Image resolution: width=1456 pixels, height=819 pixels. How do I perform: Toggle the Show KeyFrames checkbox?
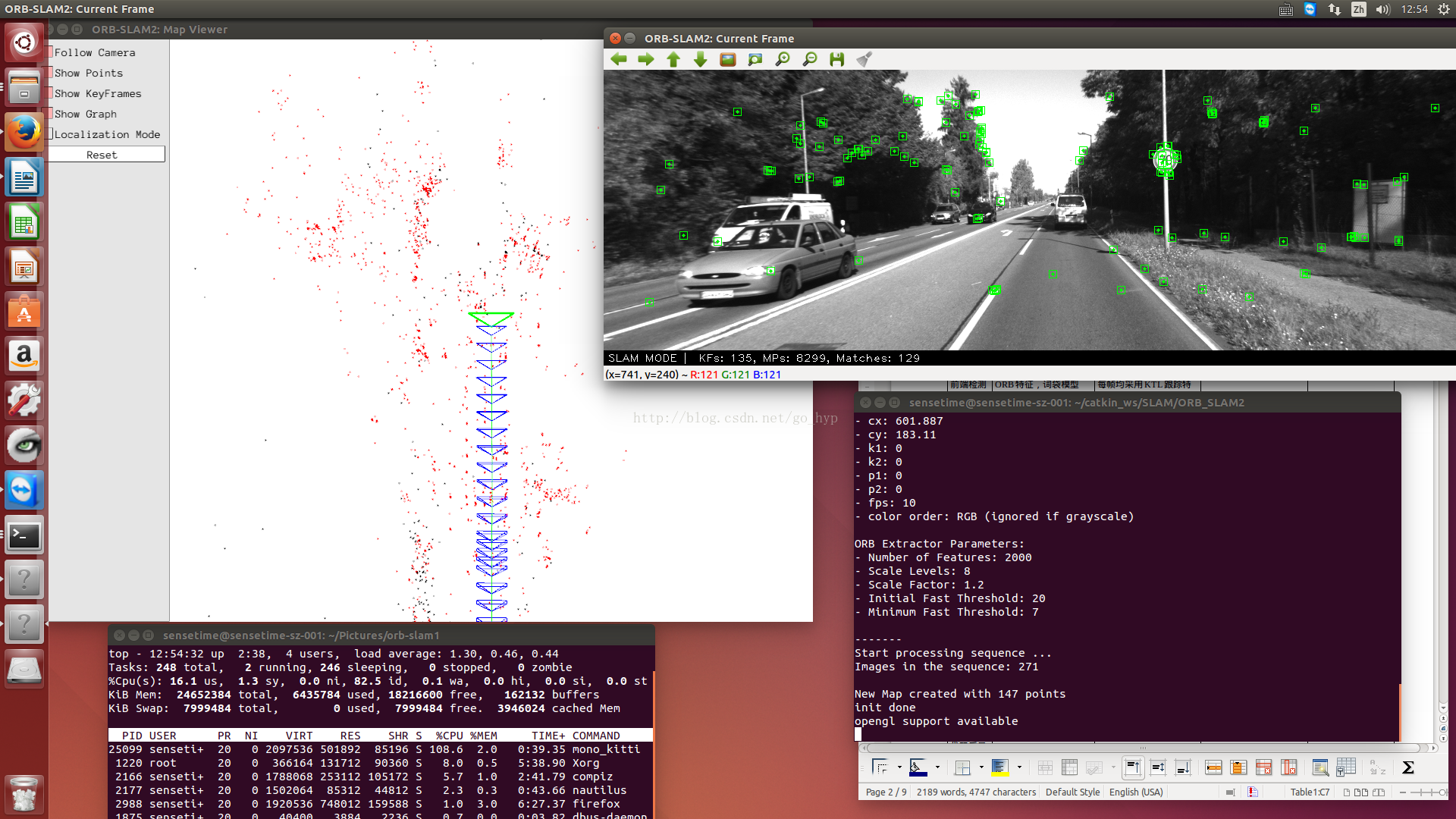click(x=50, y=93)
